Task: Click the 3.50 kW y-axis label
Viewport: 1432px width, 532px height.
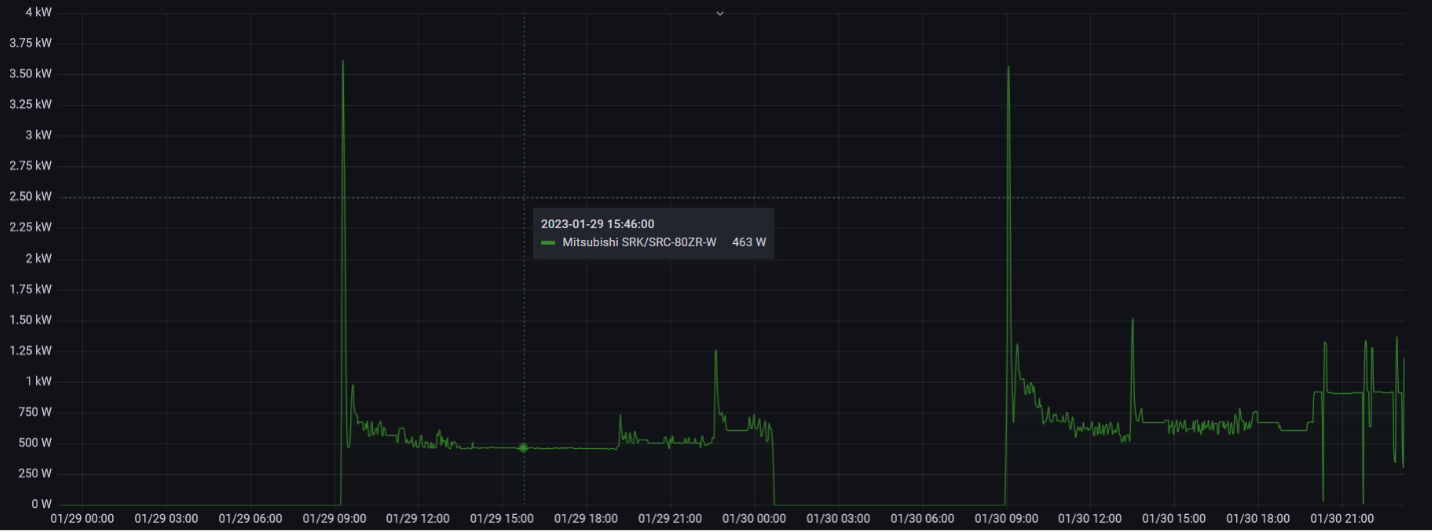Action: [x=30, y=74]
